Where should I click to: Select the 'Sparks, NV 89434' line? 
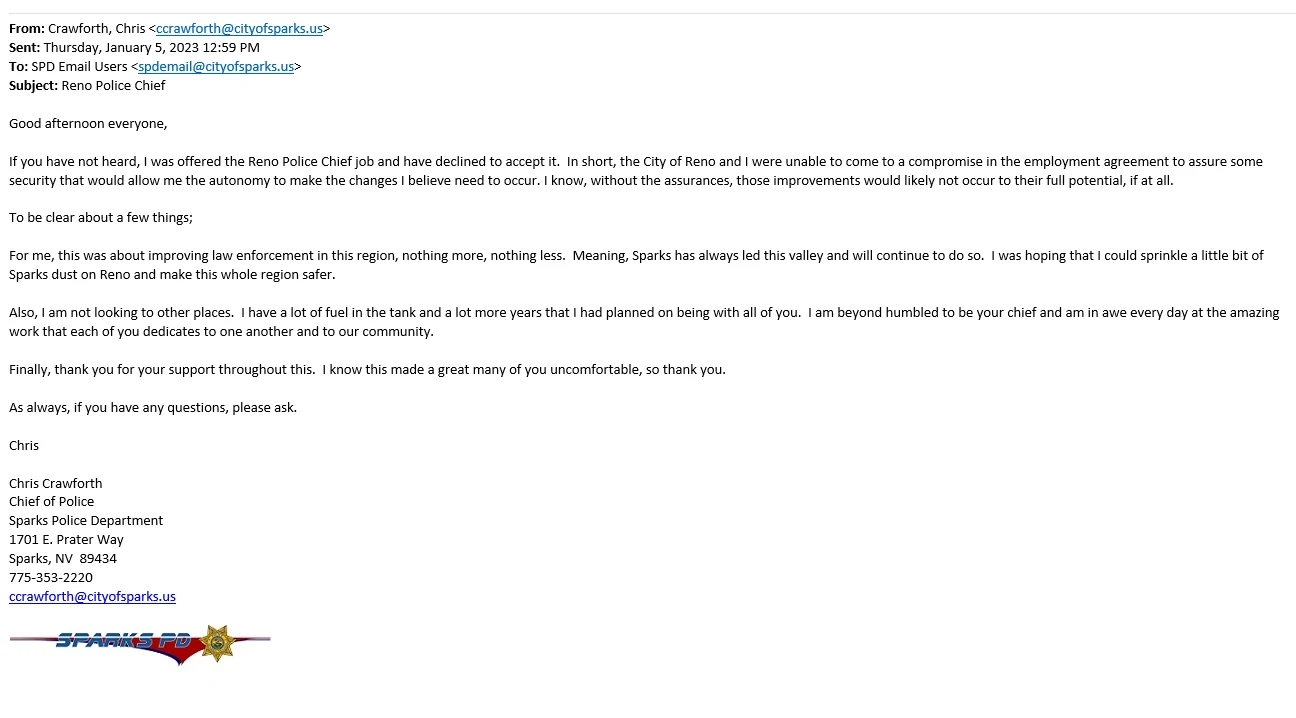63,559
